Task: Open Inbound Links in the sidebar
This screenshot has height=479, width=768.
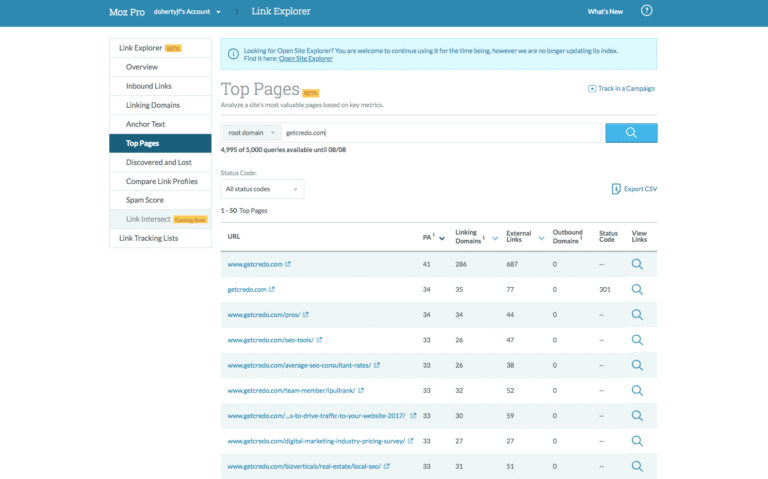Action: (x=160, y=86)
